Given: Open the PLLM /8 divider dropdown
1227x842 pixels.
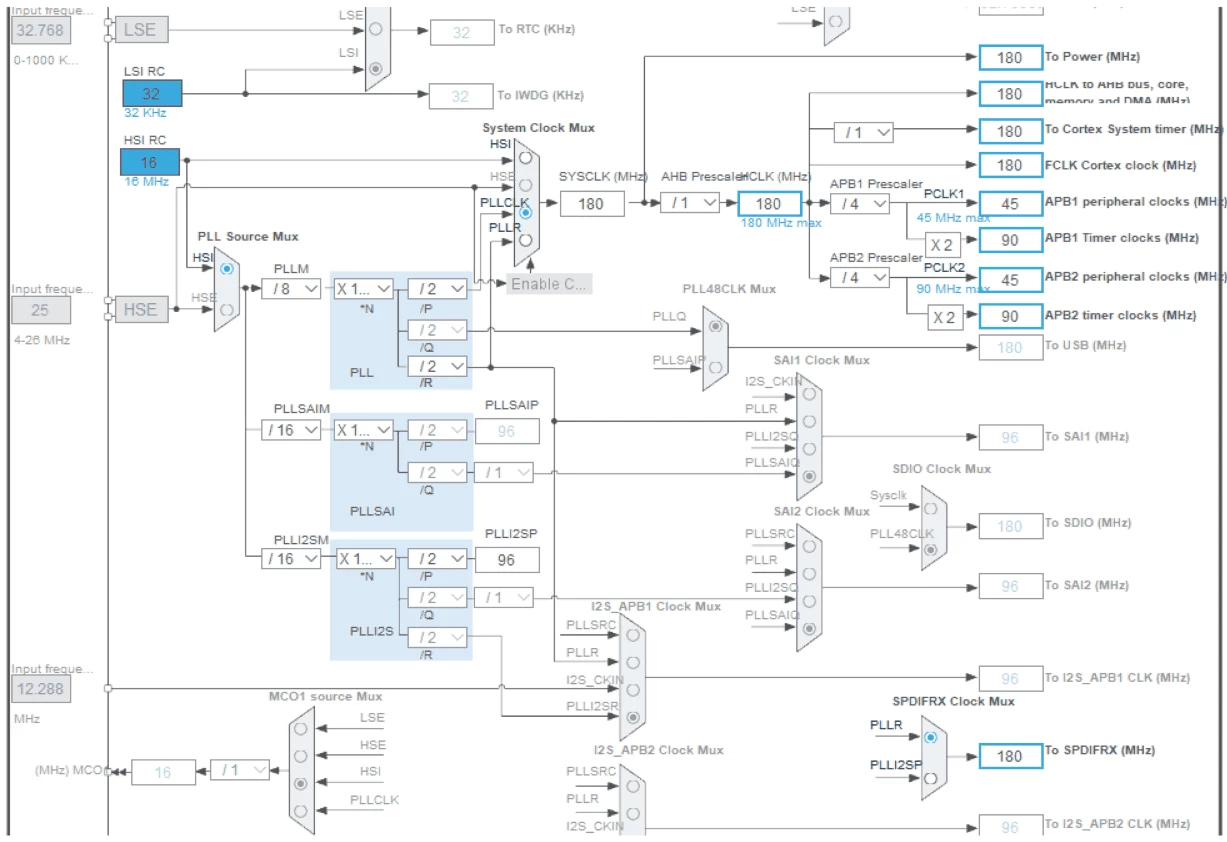Looking at the screenshot, I should (291, 288).
